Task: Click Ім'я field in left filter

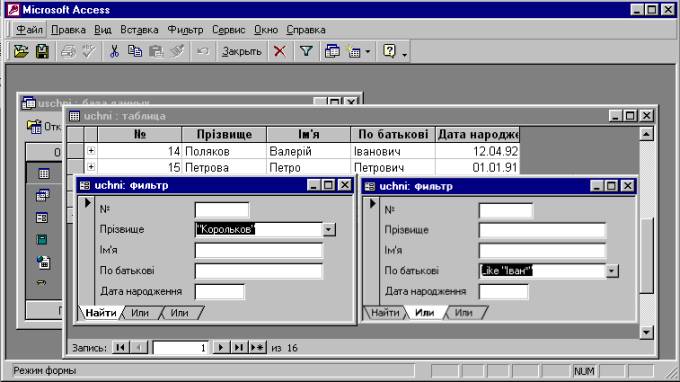Action: coord(259,251)
